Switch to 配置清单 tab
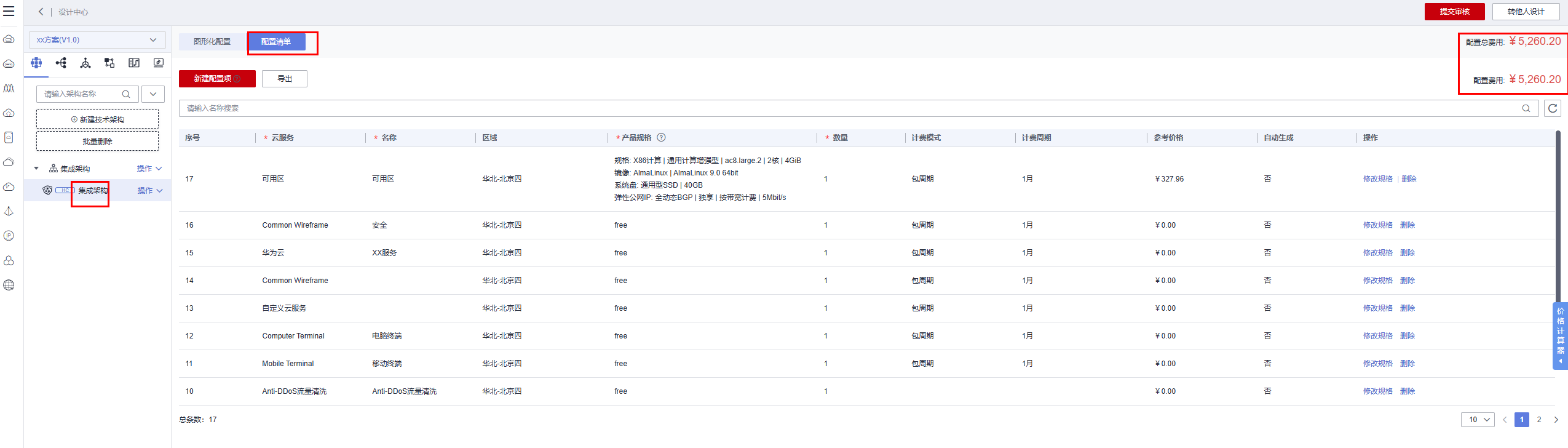The height and width of the screenshot is (448, 1568). point(276,42)
